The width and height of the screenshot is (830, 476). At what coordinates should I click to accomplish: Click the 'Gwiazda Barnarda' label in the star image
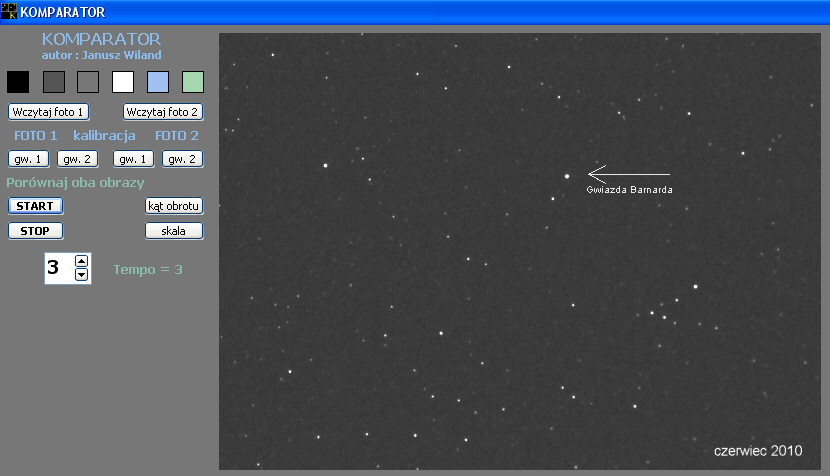click(x=629, y=190)
